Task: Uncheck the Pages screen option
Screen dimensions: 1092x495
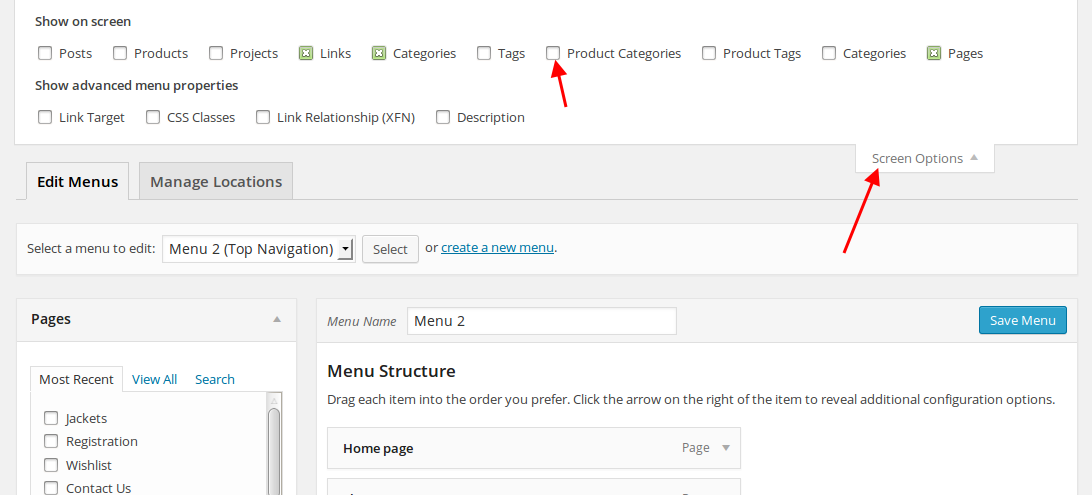Action: pos(934,53)
